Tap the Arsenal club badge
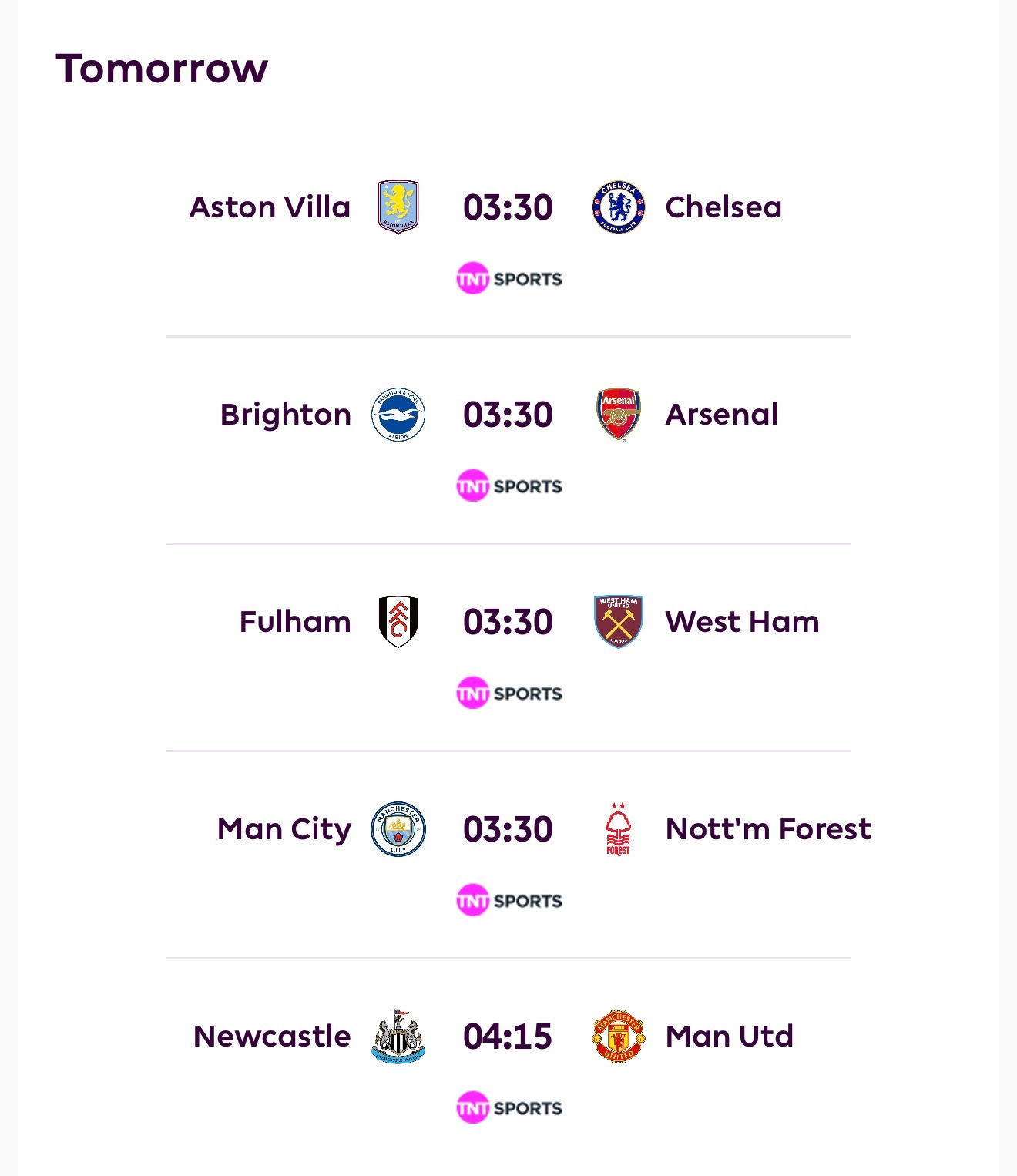The width and height of the screenshot is (1017, 1176). pos(618,415)
